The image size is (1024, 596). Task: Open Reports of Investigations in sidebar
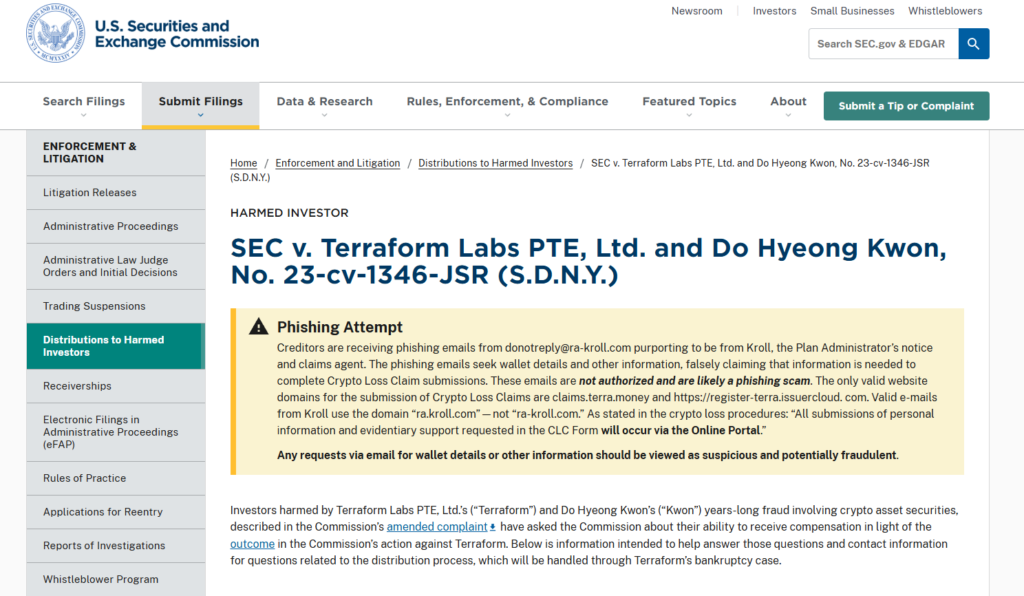116,546
